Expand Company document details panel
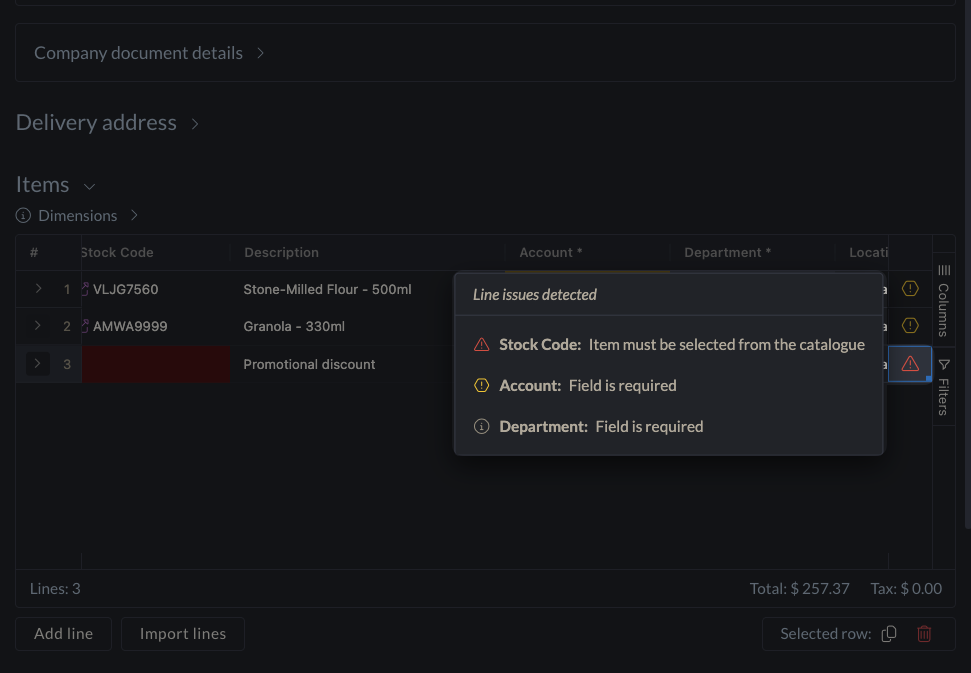Viewport: 971px width, 673px height. pyautogui.click(x=260, y=53)
